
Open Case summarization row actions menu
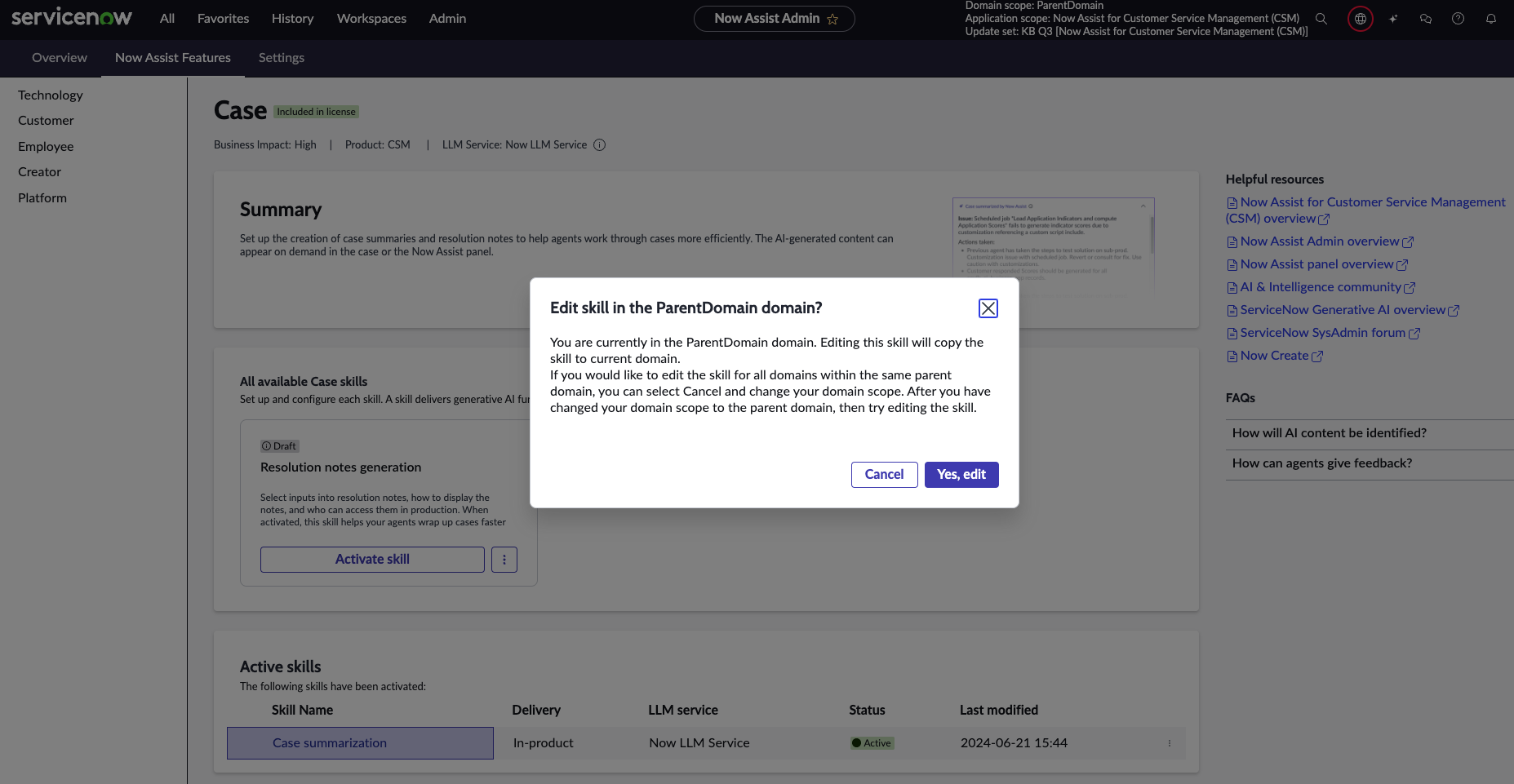[1170, 743]
